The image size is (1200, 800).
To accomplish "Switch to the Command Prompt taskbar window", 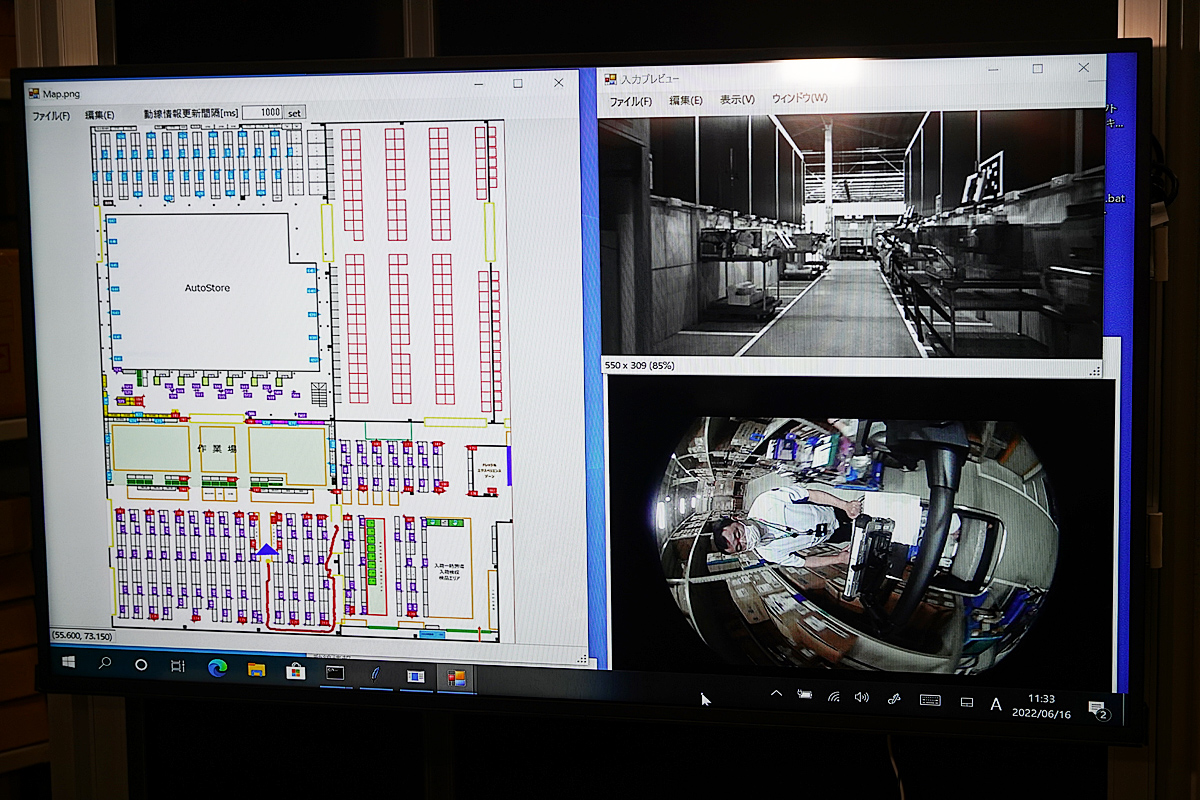I will 335,673.
